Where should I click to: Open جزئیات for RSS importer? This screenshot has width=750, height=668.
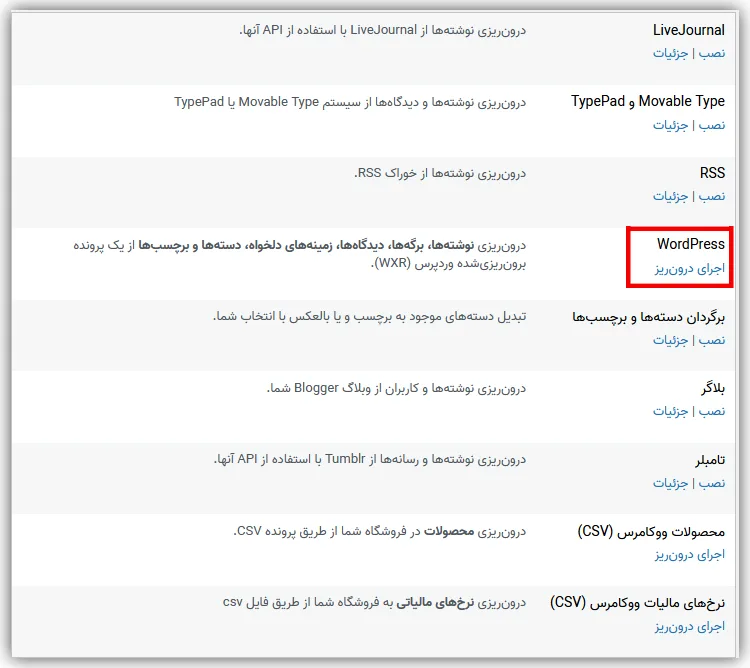[671, 196]
